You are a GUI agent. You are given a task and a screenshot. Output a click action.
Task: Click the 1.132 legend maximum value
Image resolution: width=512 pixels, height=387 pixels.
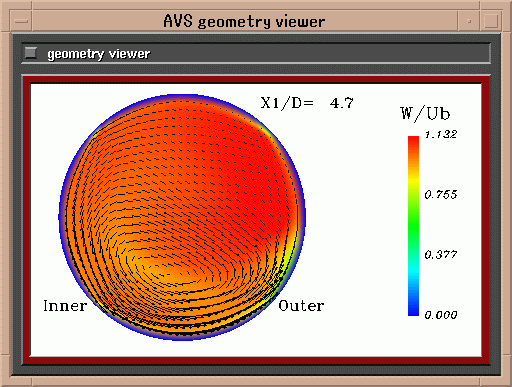coord(441,134)
